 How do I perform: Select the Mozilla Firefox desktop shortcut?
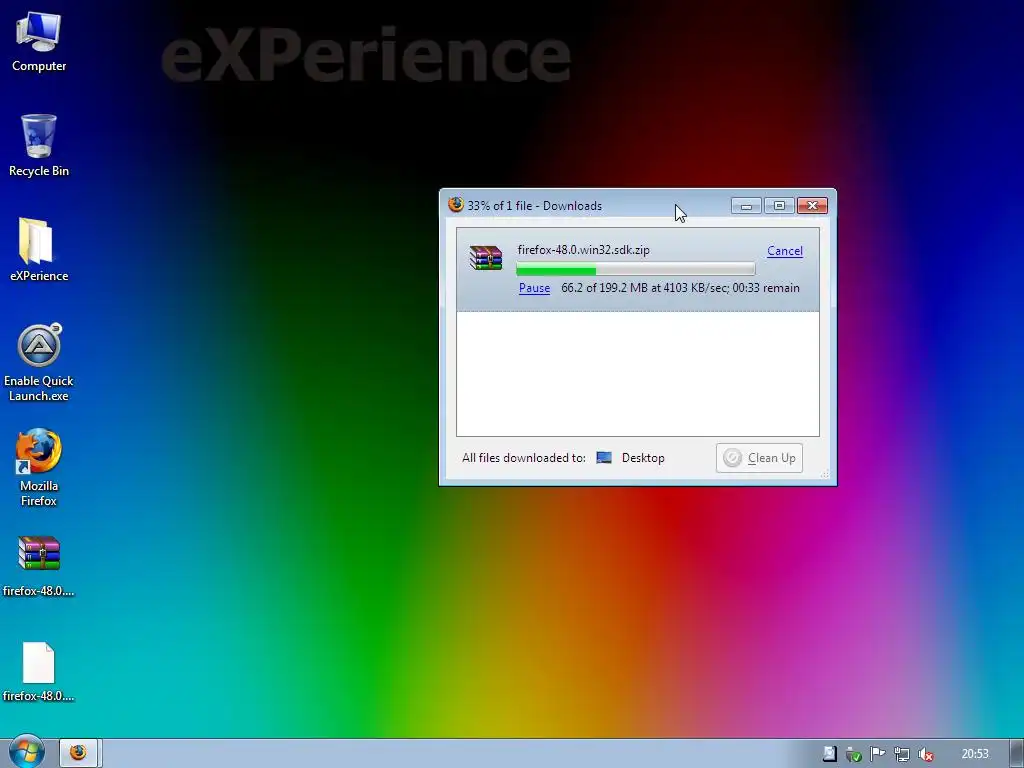[x=39, y=468]
